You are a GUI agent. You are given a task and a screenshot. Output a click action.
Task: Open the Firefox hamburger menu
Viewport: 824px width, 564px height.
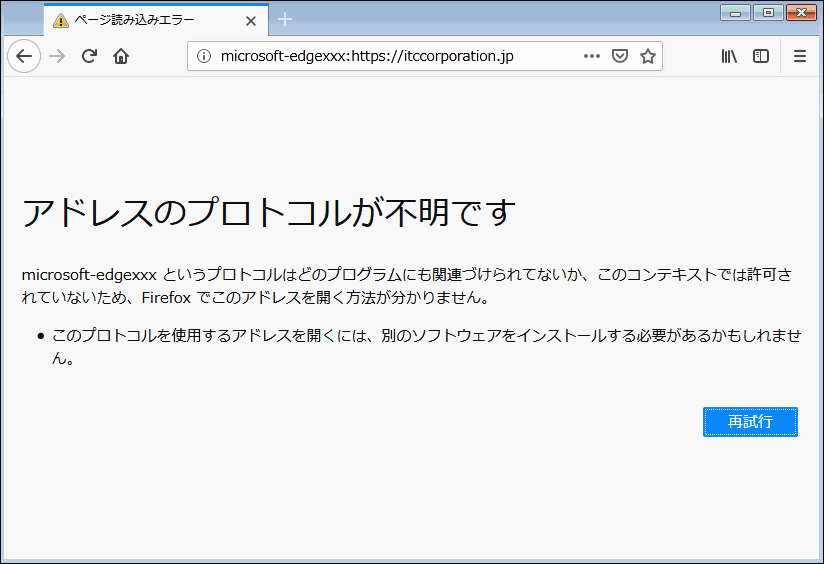coord(800,56)
